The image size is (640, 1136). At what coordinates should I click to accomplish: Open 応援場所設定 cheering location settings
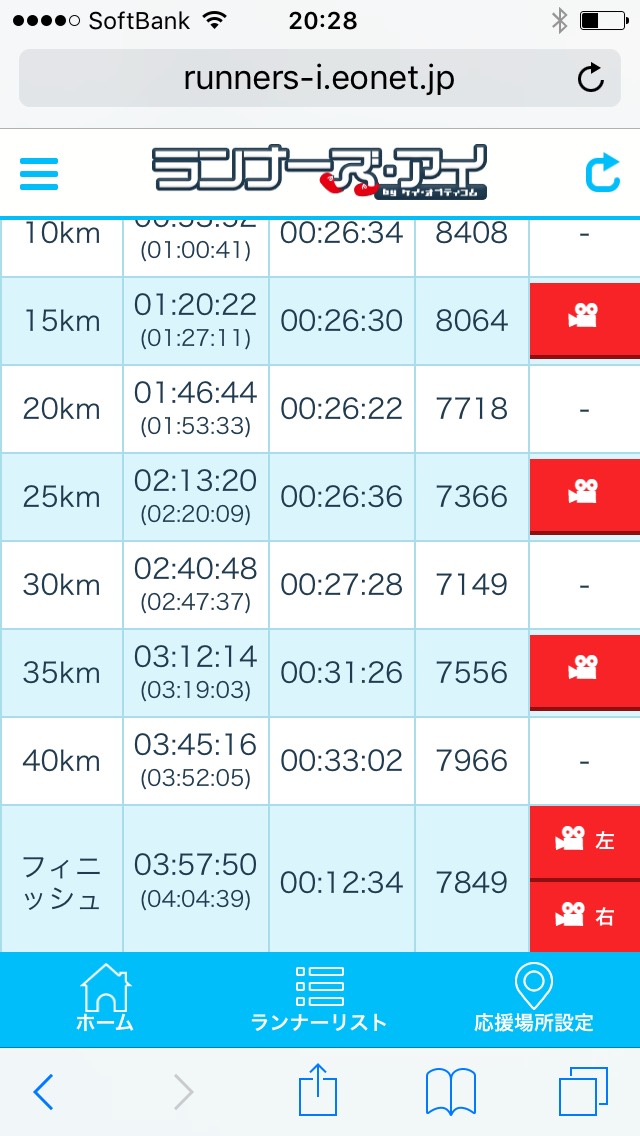pos(533,999)
